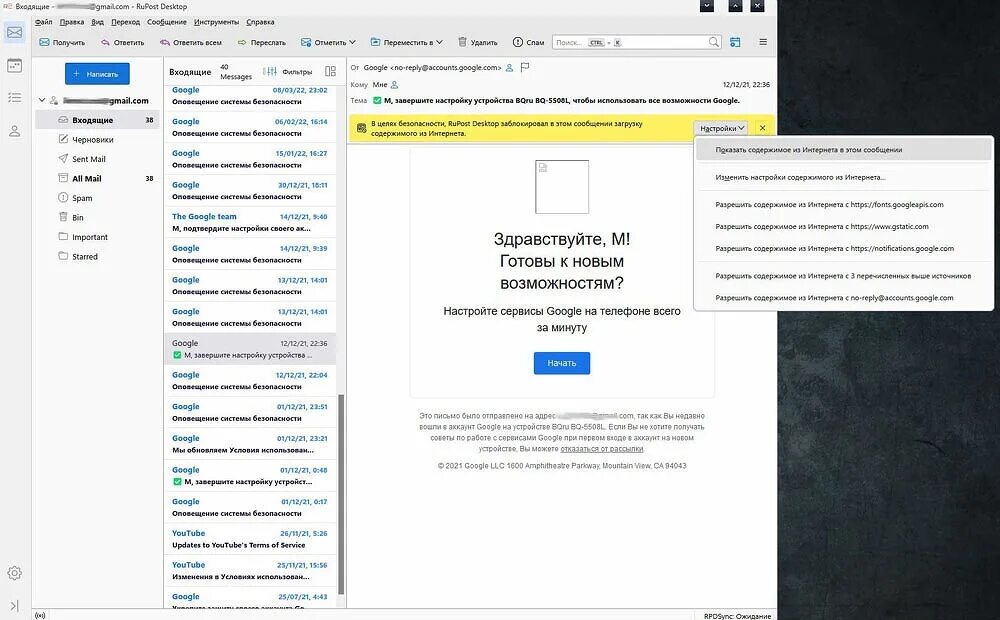Click Удалить trash button
This screenshot has width=1000, height=620.
pyautogui.click(x=478, y=42)
